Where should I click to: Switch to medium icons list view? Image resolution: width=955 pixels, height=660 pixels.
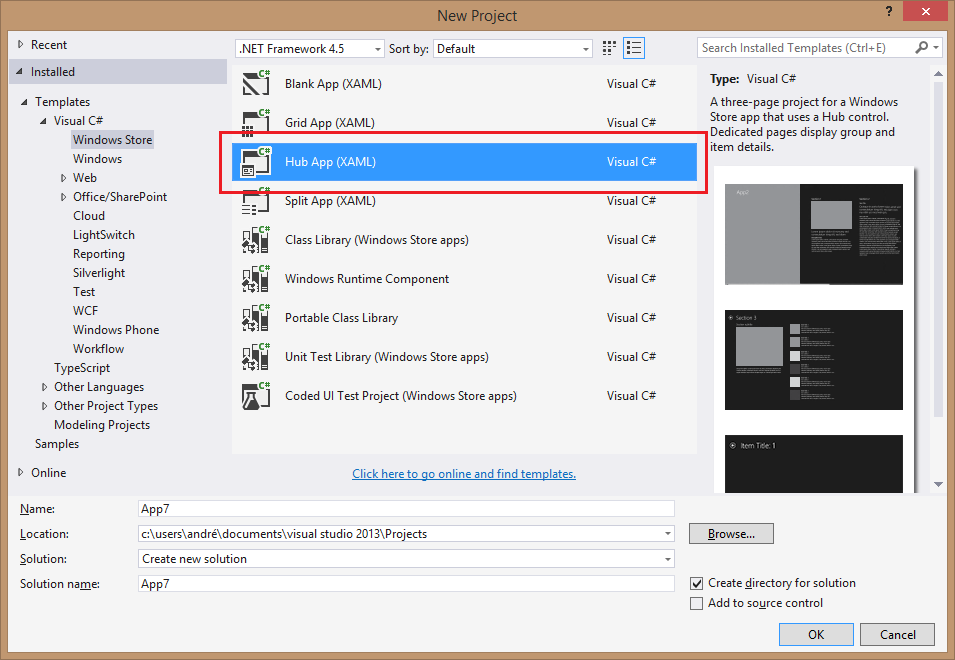634,48
